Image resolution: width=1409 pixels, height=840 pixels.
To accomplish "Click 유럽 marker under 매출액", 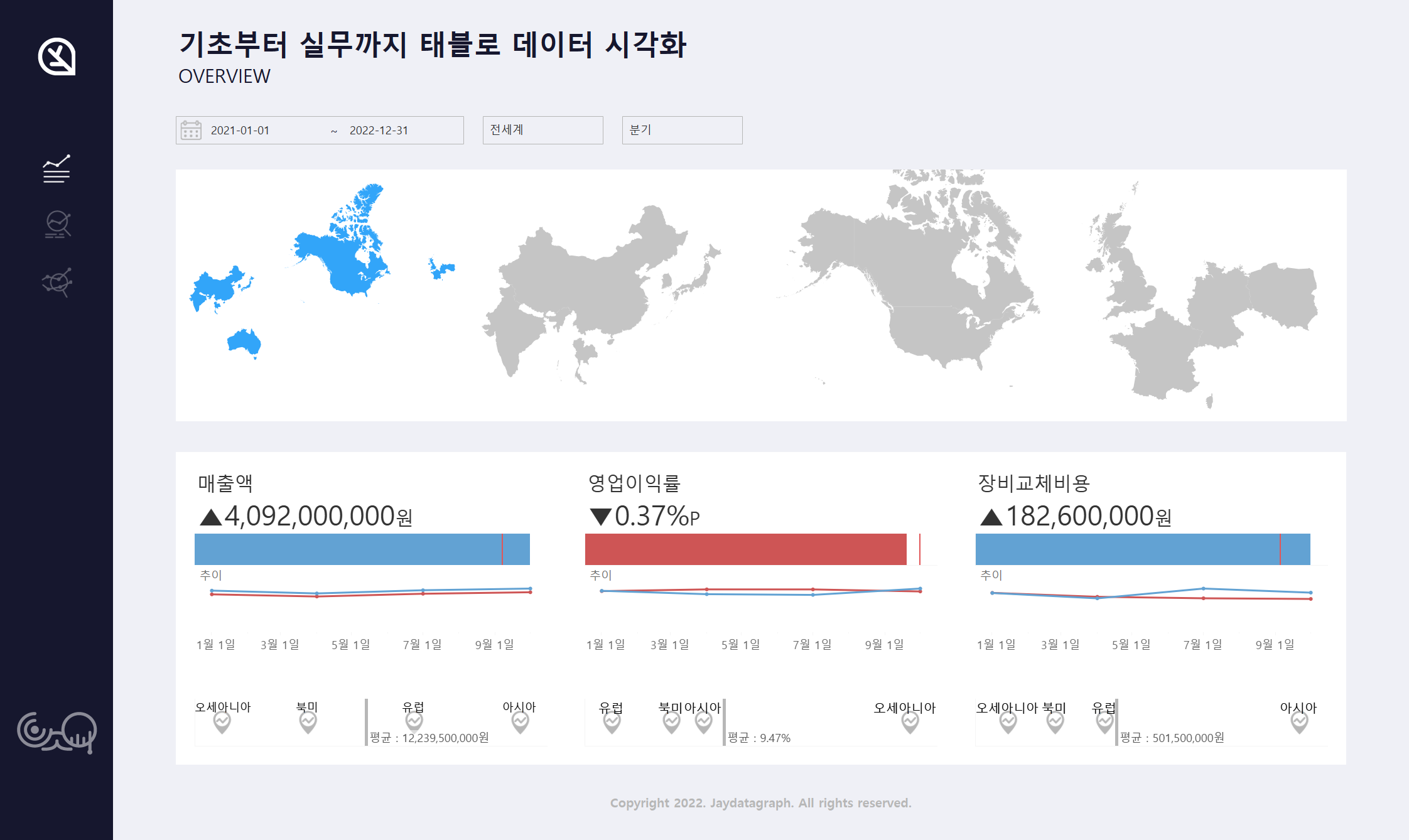I will 414,722.
